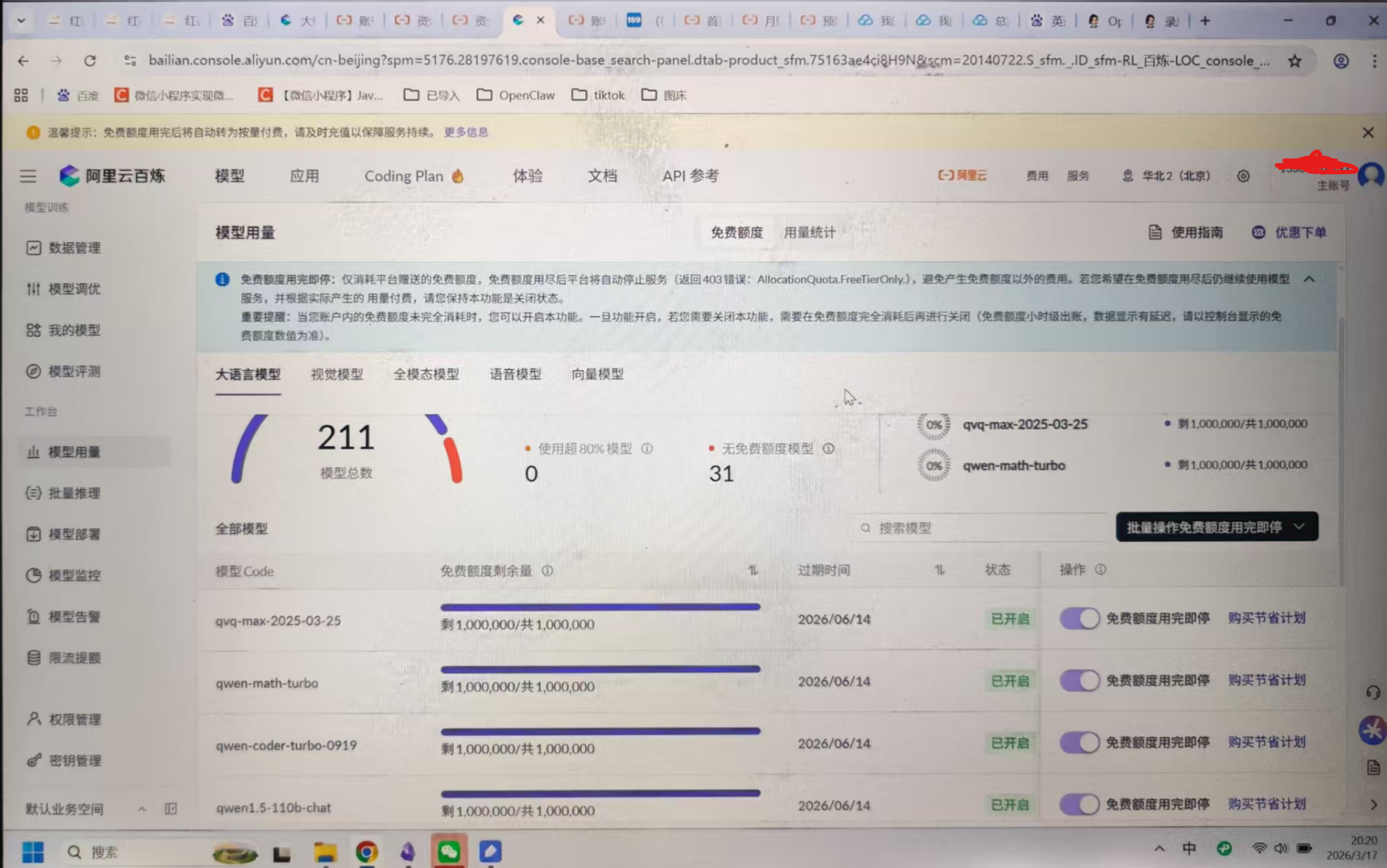This screenshot has height=868, width=1387.
Task: Open Coding Plan in top navigation
Action: coord(414,176)
